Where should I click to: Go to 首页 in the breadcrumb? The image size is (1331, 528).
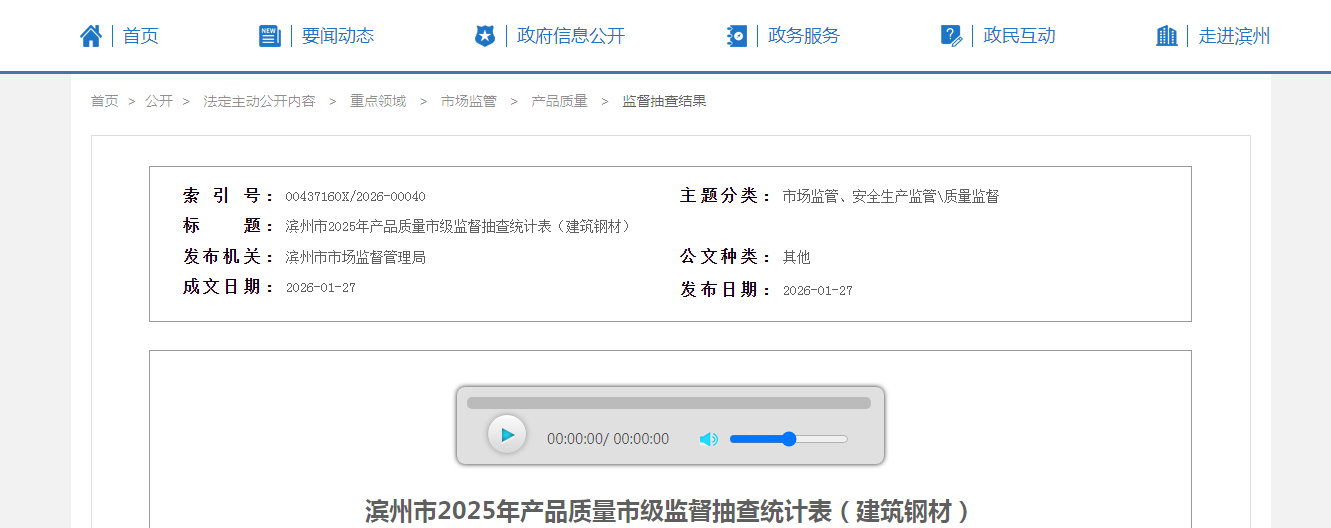105,101
